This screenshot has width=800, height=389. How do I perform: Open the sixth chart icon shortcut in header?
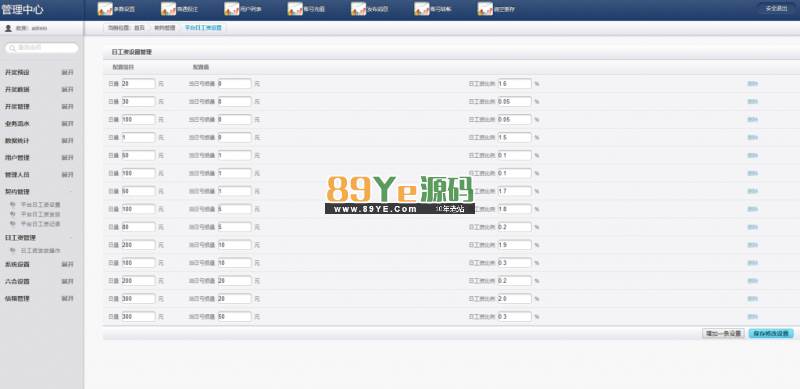pos(421,9)
